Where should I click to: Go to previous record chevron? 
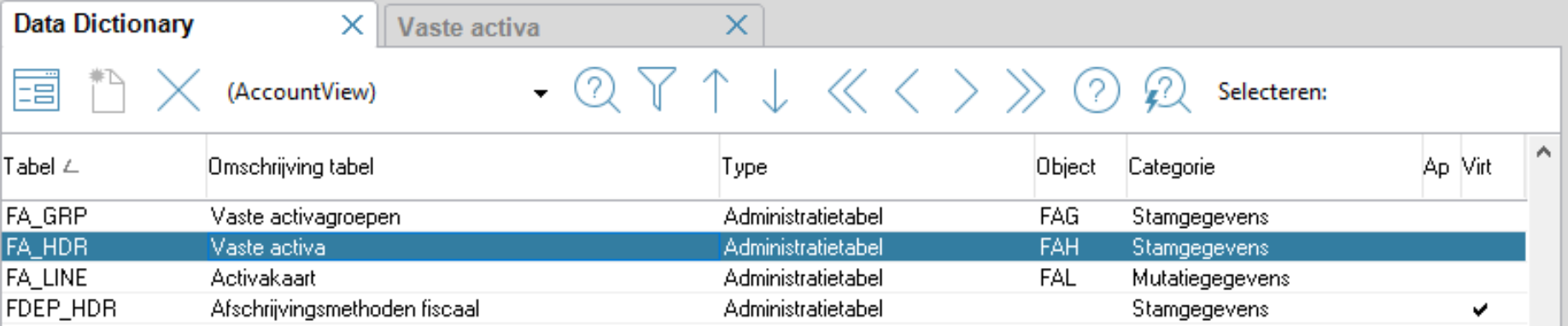click(x=907, y=90)
